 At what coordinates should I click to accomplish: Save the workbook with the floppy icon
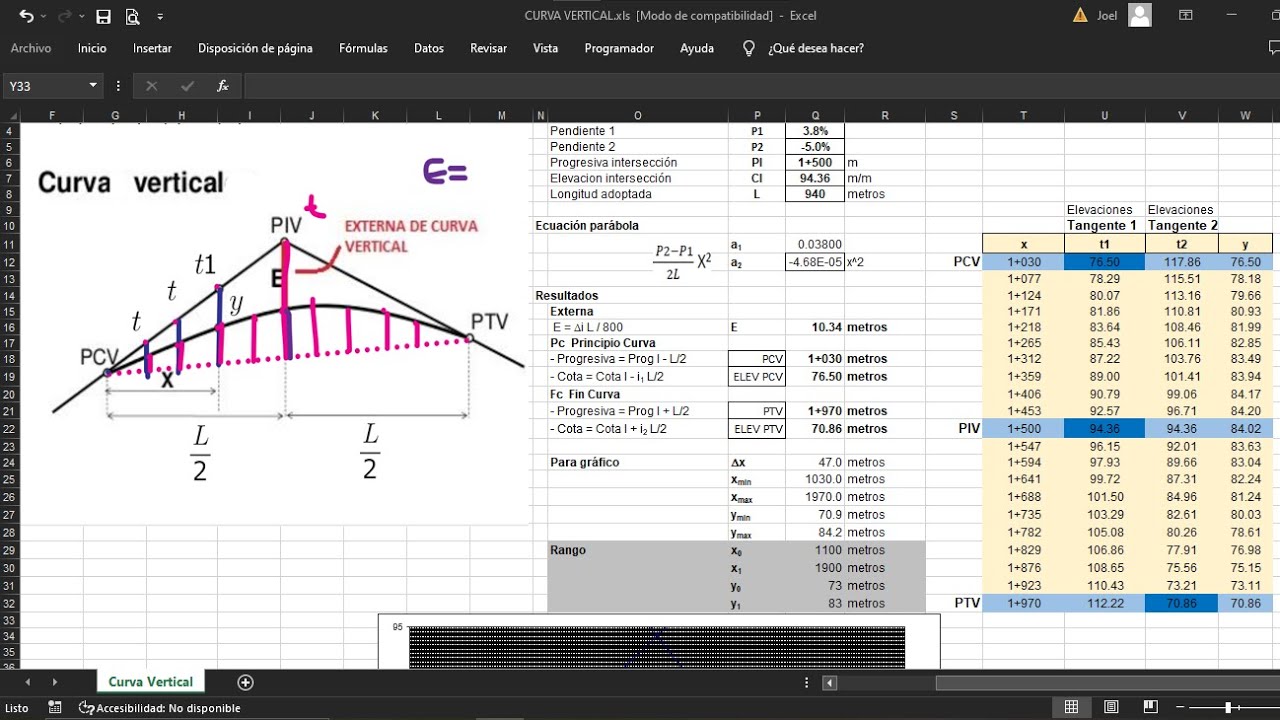click(103, 16)
